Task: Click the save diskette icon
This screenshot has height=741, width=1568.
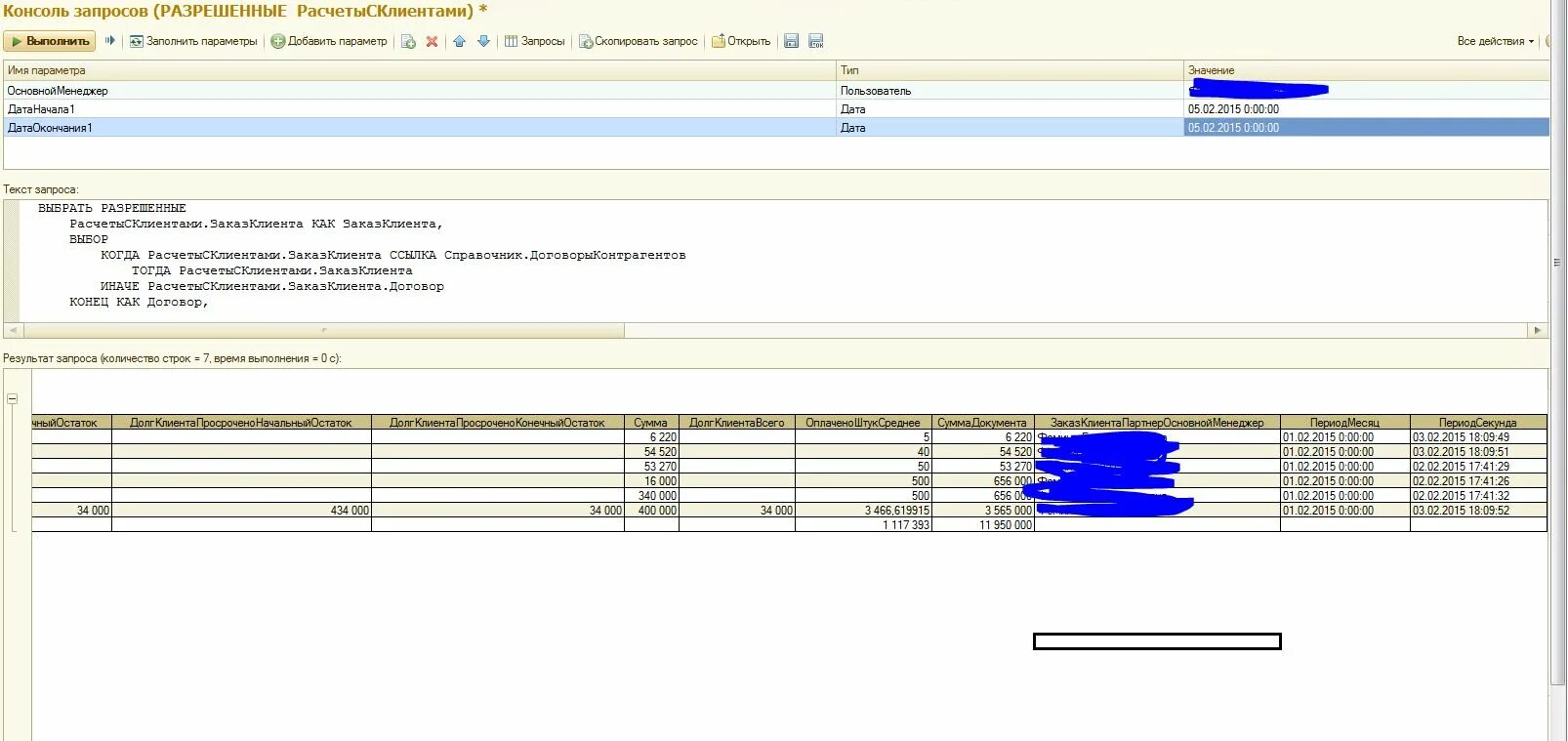Action: tap(792, 41)
